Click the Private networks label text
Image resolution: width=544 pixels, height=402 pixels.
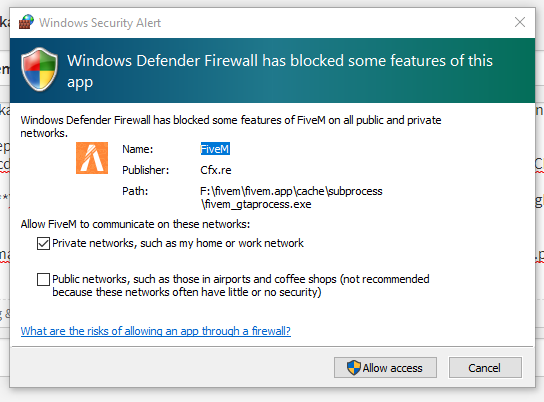click(x=178, y=243)
